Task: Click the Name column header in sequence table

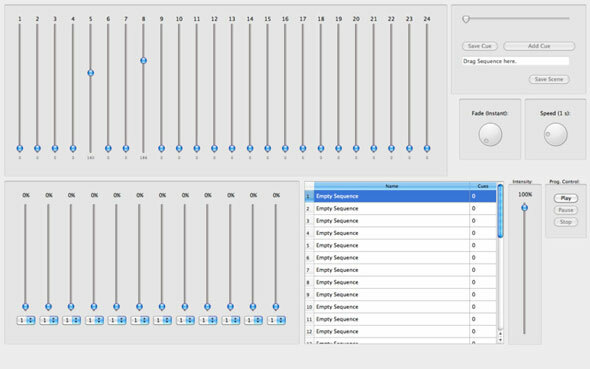Action: (x=392, y=186)
